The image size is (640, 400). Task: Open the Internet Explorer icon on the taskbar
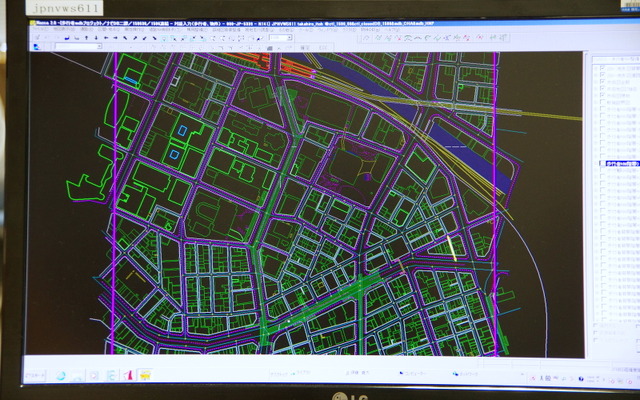(x=61, y=376)
